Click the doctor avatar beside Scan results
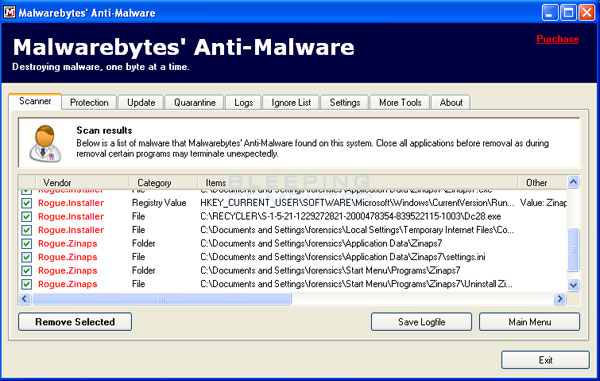 click(46, 143)
